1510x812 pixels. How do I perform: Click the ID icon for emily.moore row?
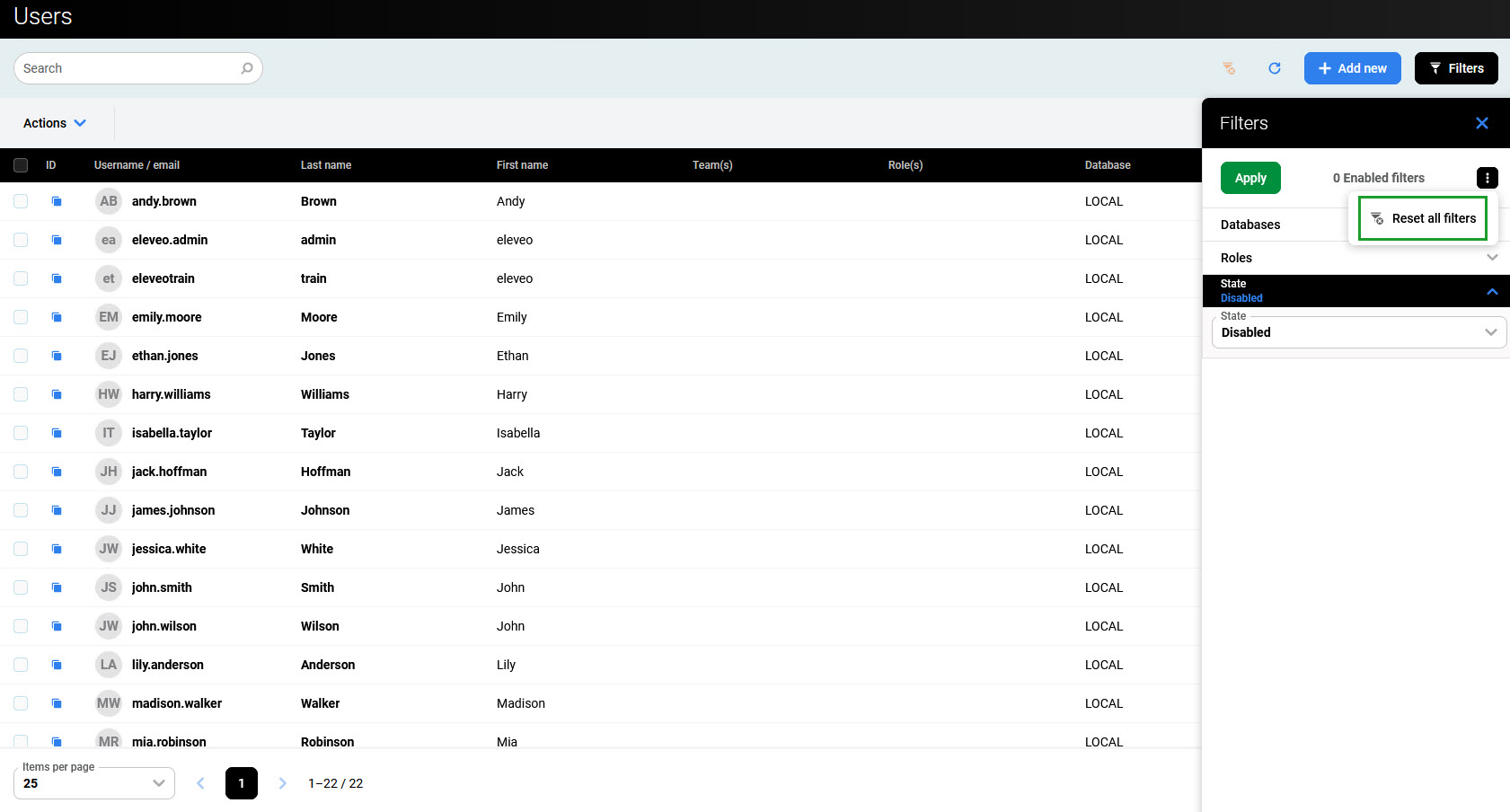(x=57, y=317)
